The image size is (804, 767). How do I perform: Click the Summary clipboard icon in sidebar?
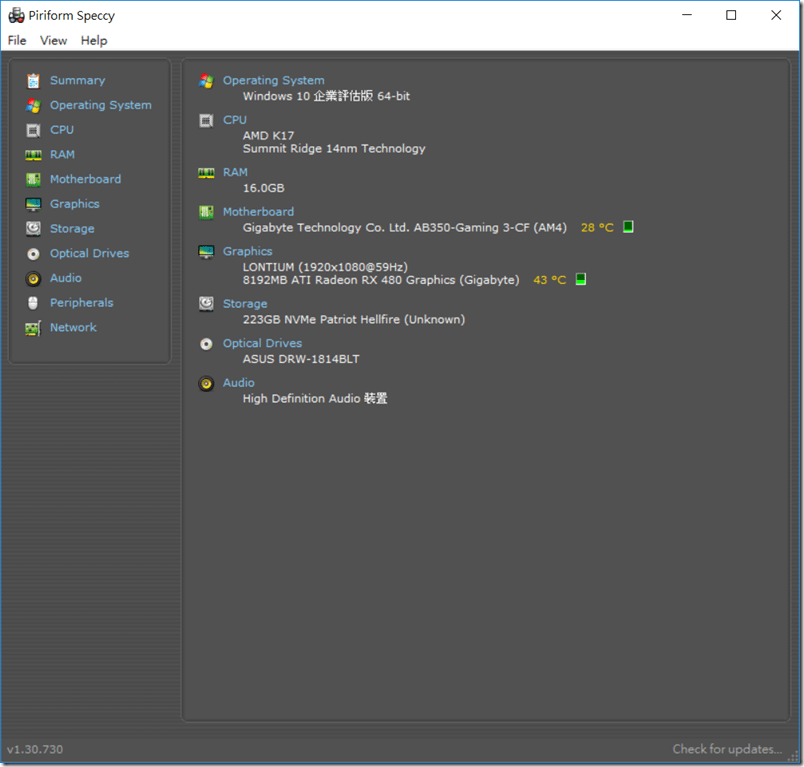[33, 80]
